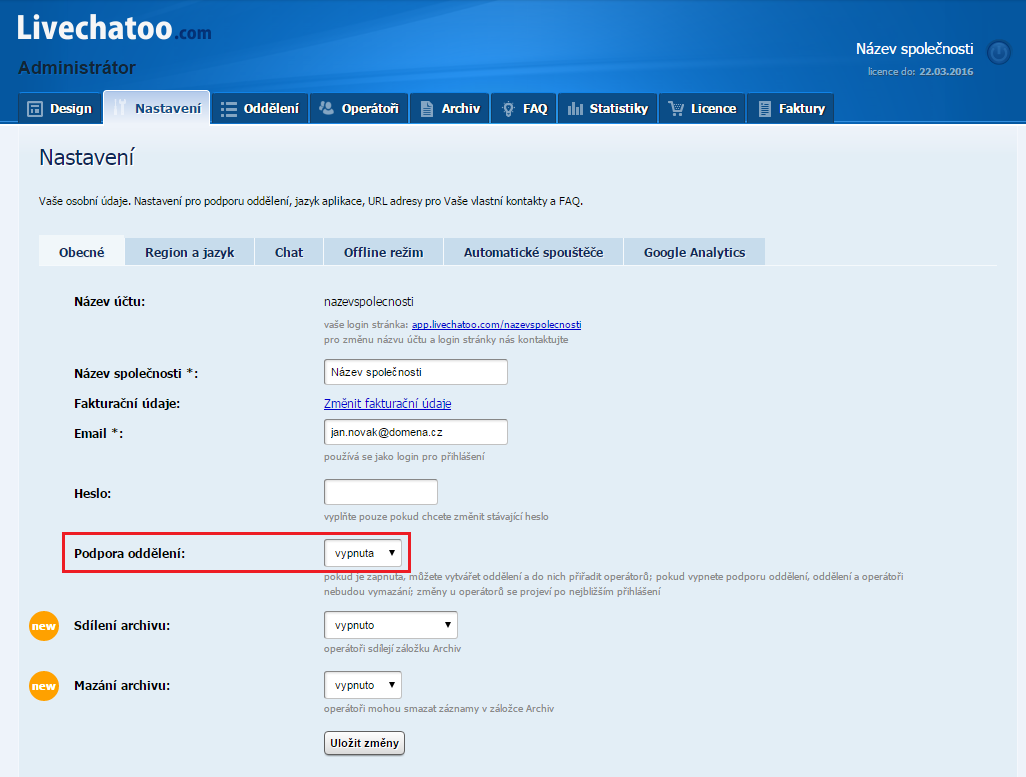Click the Uložit změny button
Screen dimensions: 1026x777
(365, 742)
